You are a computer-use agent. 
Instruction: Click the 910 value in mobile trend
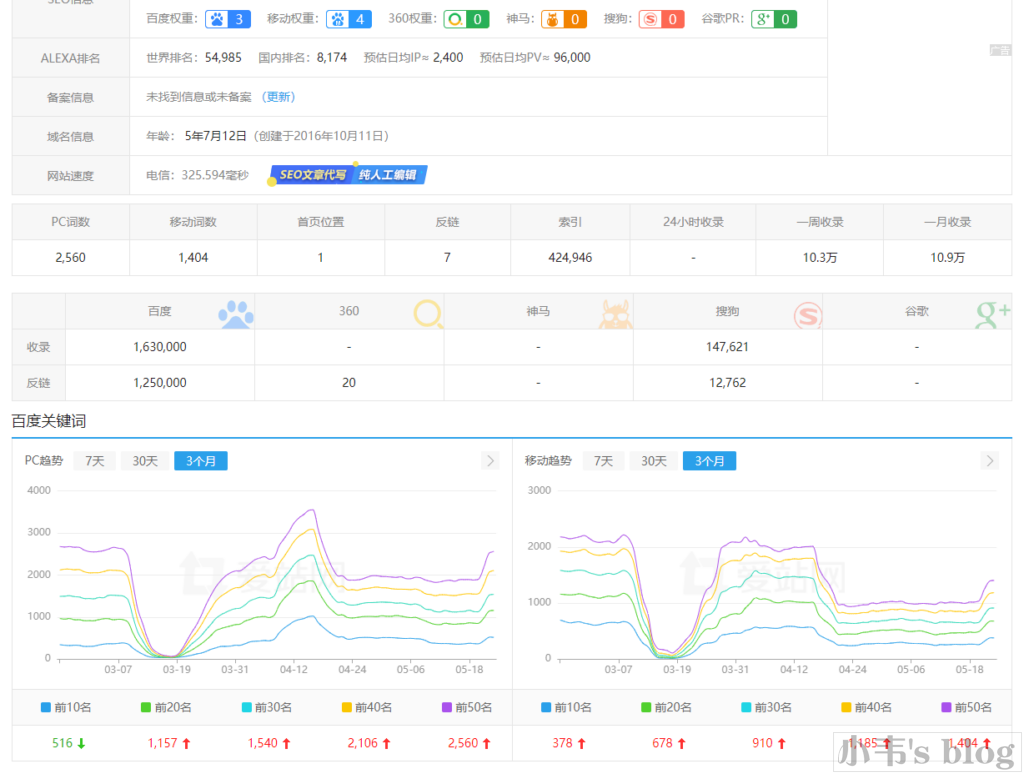pos(762,743)
